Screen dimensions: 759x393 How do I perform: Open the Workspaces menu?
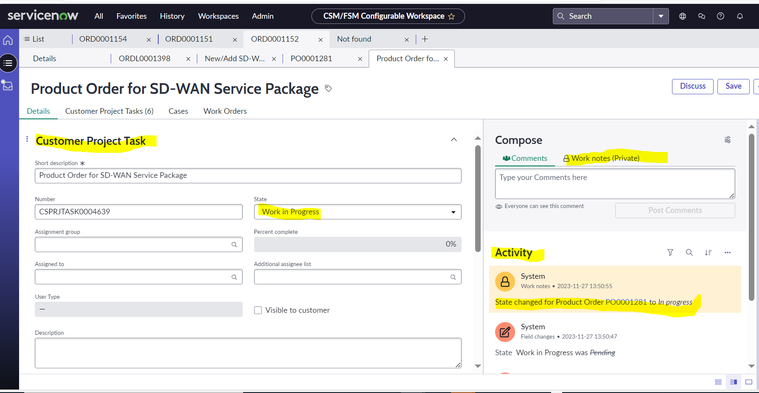pos(218,16)
